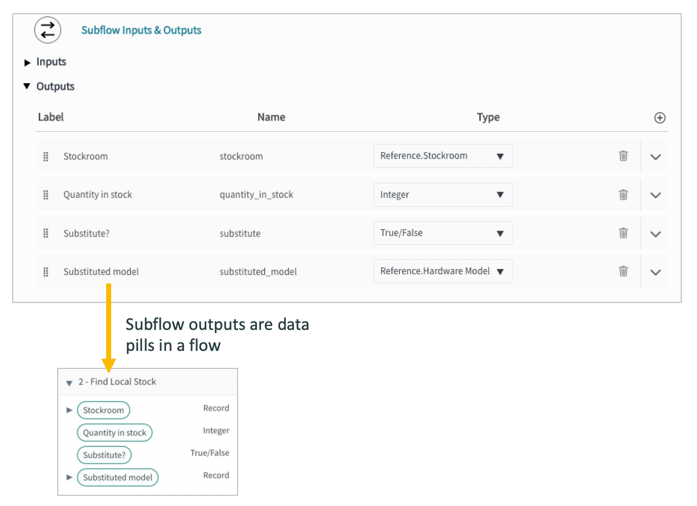
Task: Click drag handle for Quantity in stock
Action: point(46,195)
